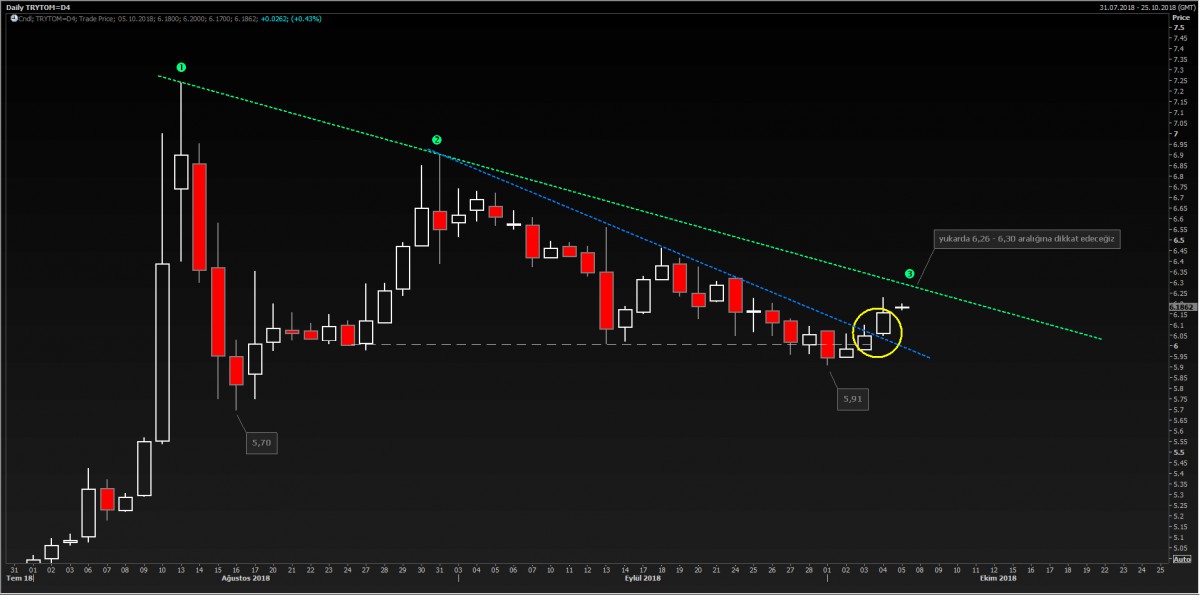The width and height of the screenshot is (1200, 595).
Task: Click the yellow circle highlighting the breakout candle
Action: pyautogui.click(x=877, y=334)
